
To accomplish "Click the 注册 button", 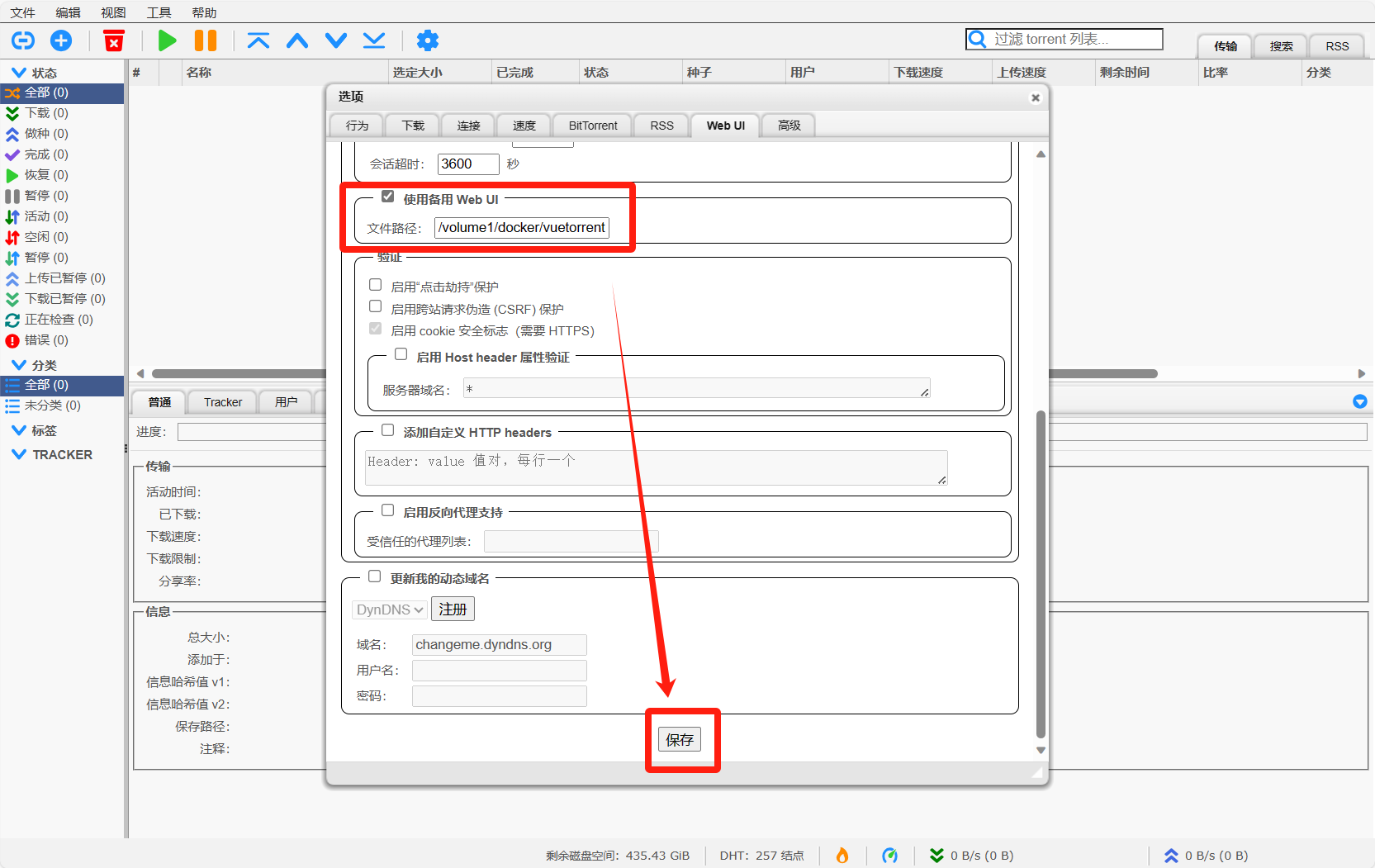I will [453, 609].
